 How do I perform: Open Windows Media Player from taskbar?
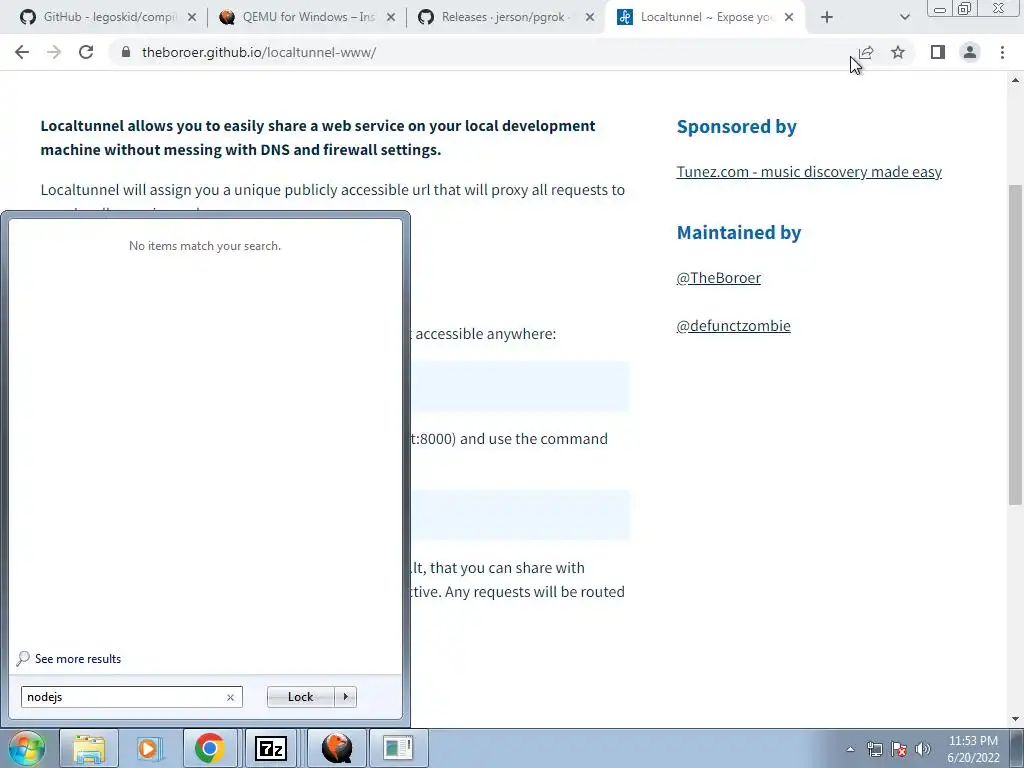pyautogui.click(x=148, y=748)
